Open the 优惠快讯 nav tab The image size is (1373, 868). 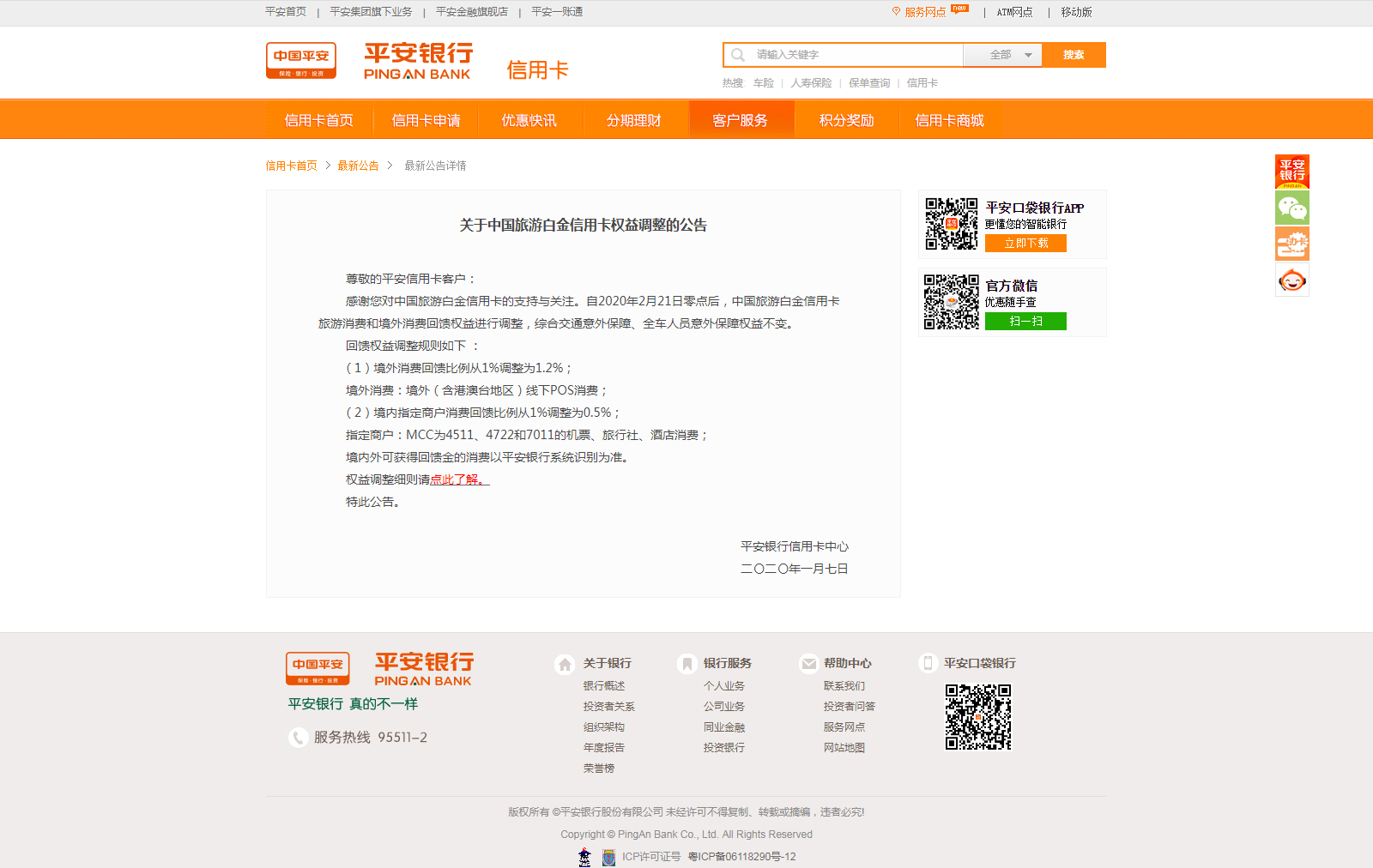pos(529,120)
